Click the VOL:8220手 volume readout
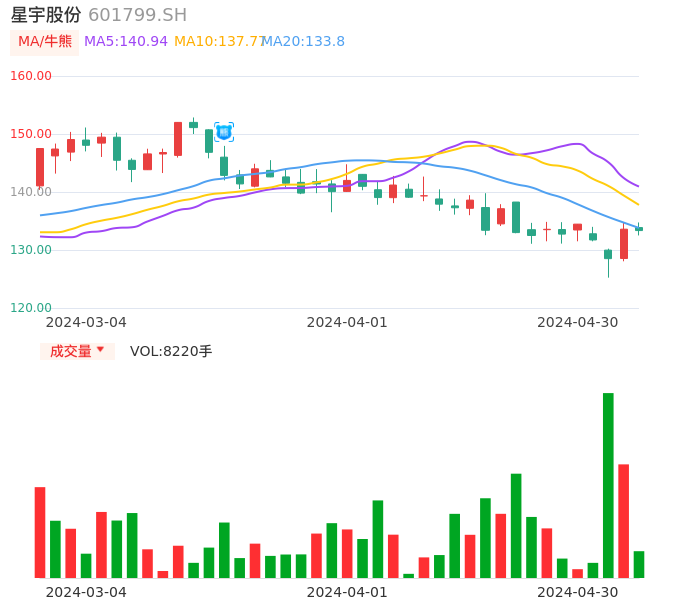 click(171, 351)
